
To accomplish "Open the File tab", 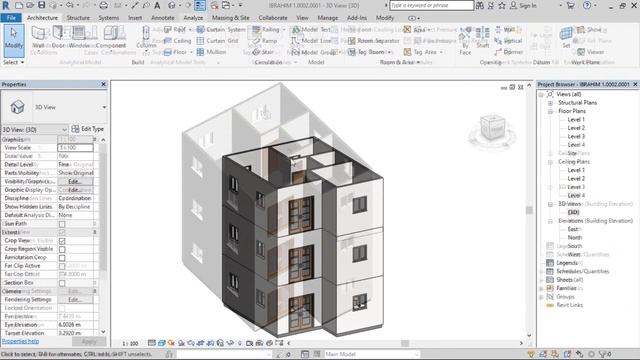I will tap(11, 18).
